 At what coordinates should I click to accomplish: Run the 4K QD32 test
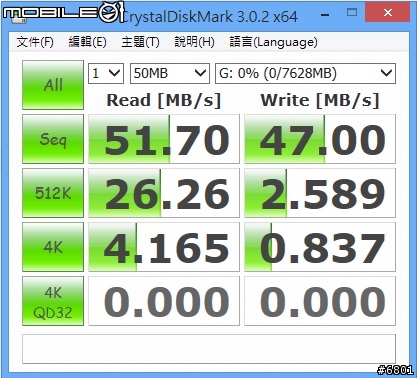pos(53,301)
